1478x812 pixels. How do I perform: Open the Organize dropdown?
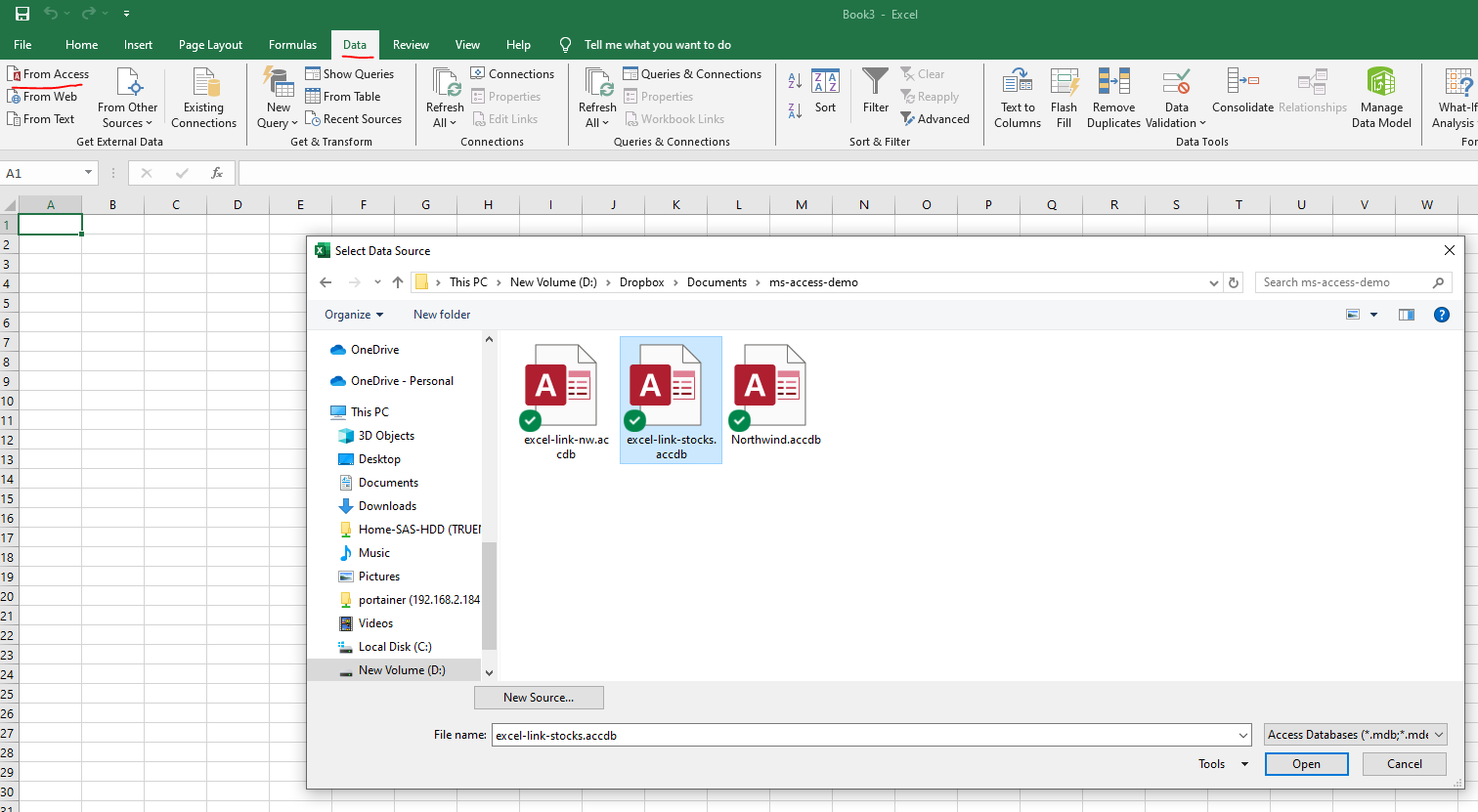click(x=354, y=315)
